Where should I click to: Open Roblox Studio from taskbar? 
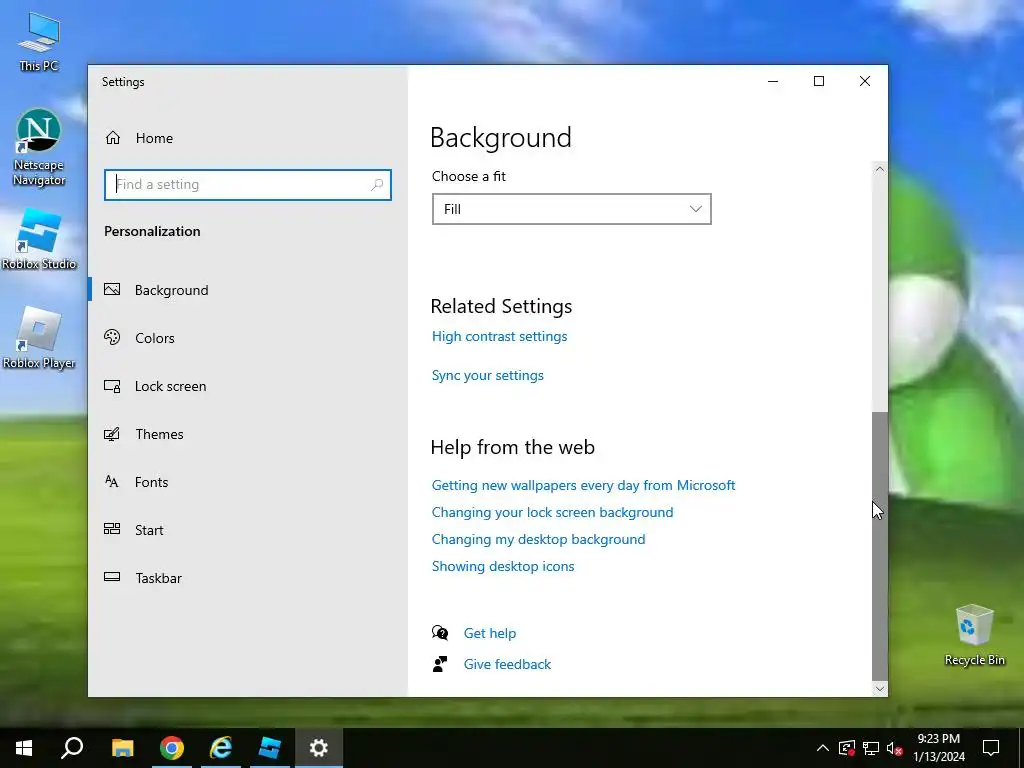270,748
